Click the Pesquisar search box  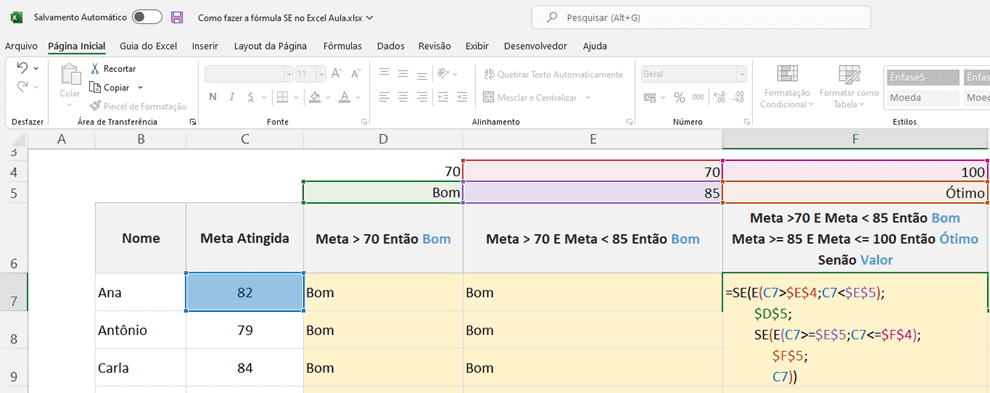(x=701, y=18)
